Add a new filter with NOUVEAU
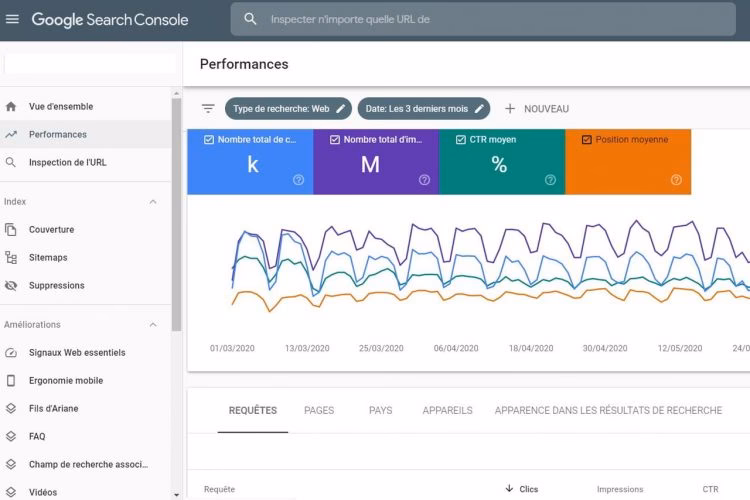750x500 pixels. [x=537, y=109]
